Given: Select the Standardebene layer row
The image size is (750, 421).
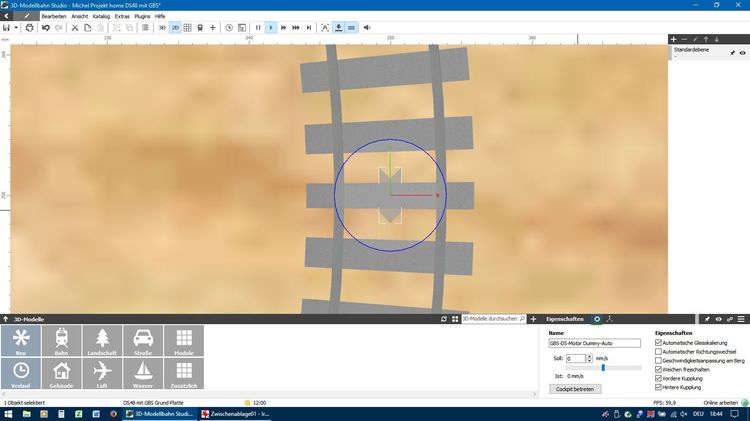Looking at the screenshot, I should pos(709,53).
